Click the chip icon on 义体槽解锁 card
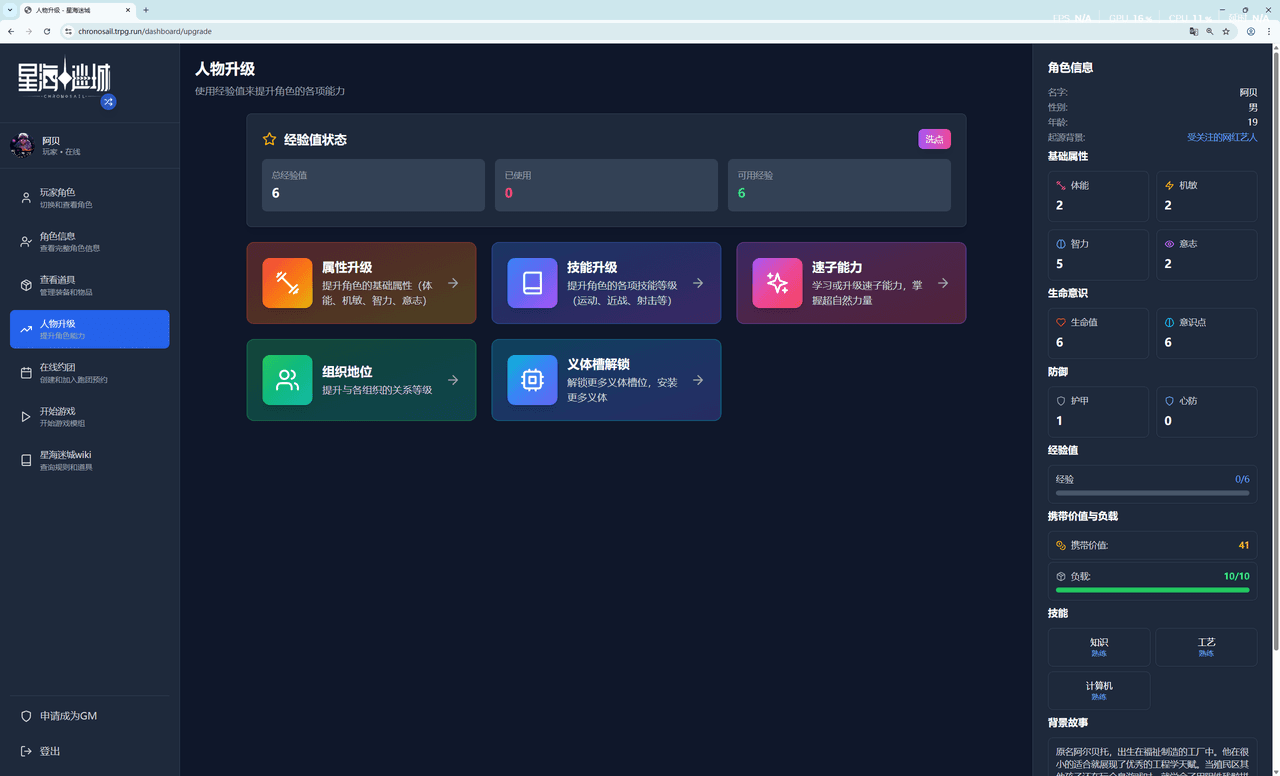 point(531,380)
